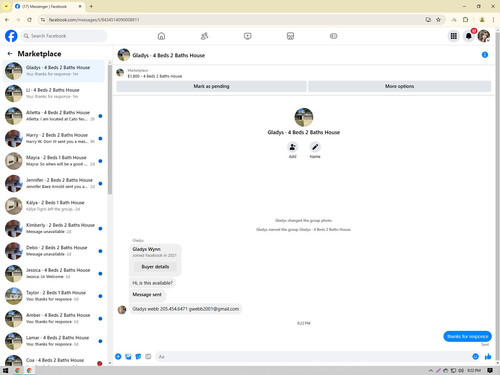Image resolution: width=500 pixels, height=375 pixels.
Task: Open Windows Start button
Action: pos(5,370)
